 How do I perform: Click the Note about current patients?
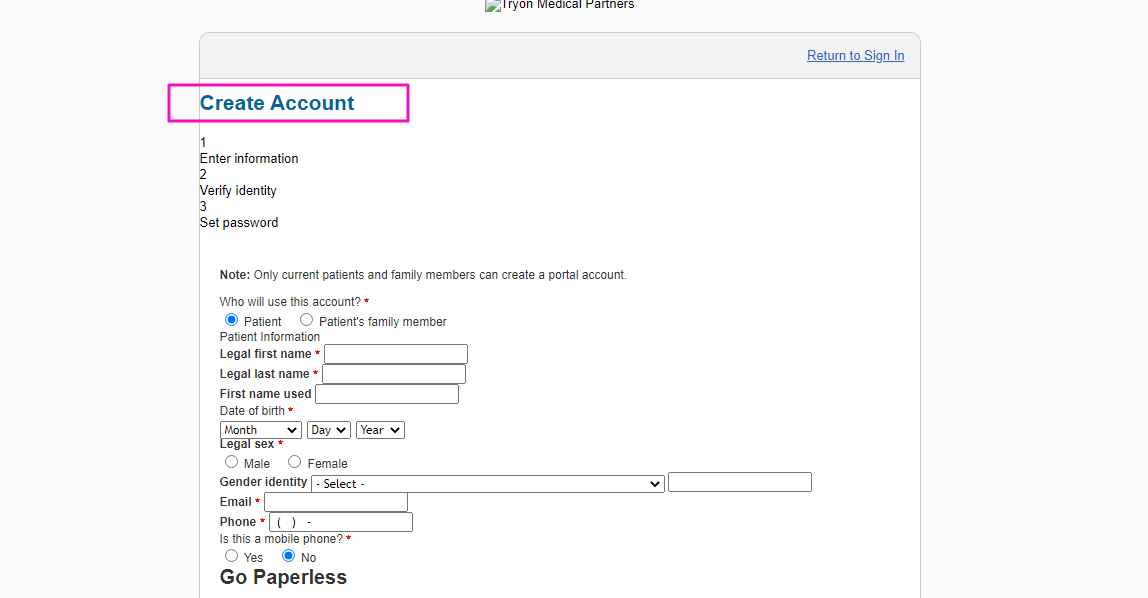[x=423, y=275]
